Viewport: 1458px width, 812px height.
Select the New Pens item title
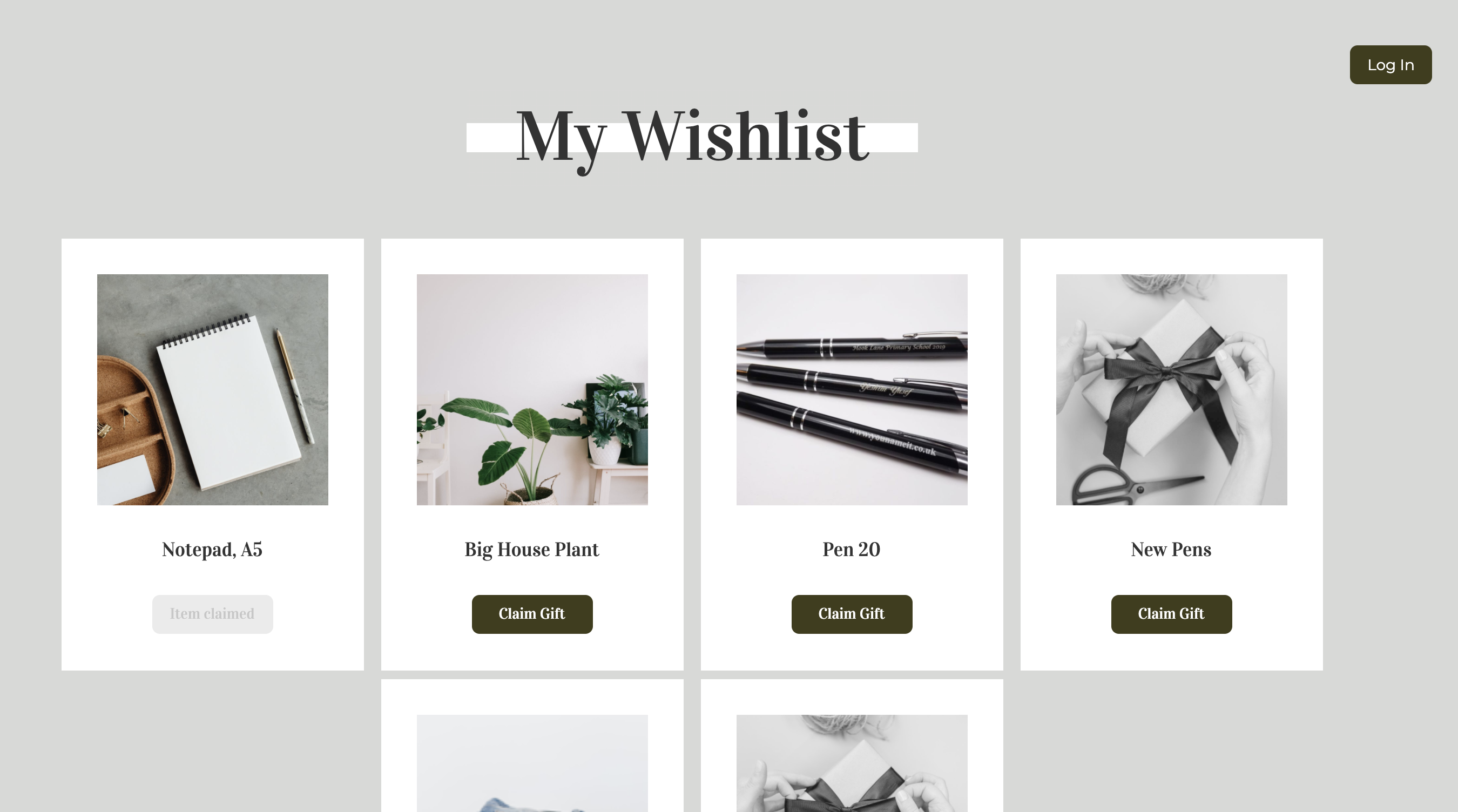[1171, 550]
